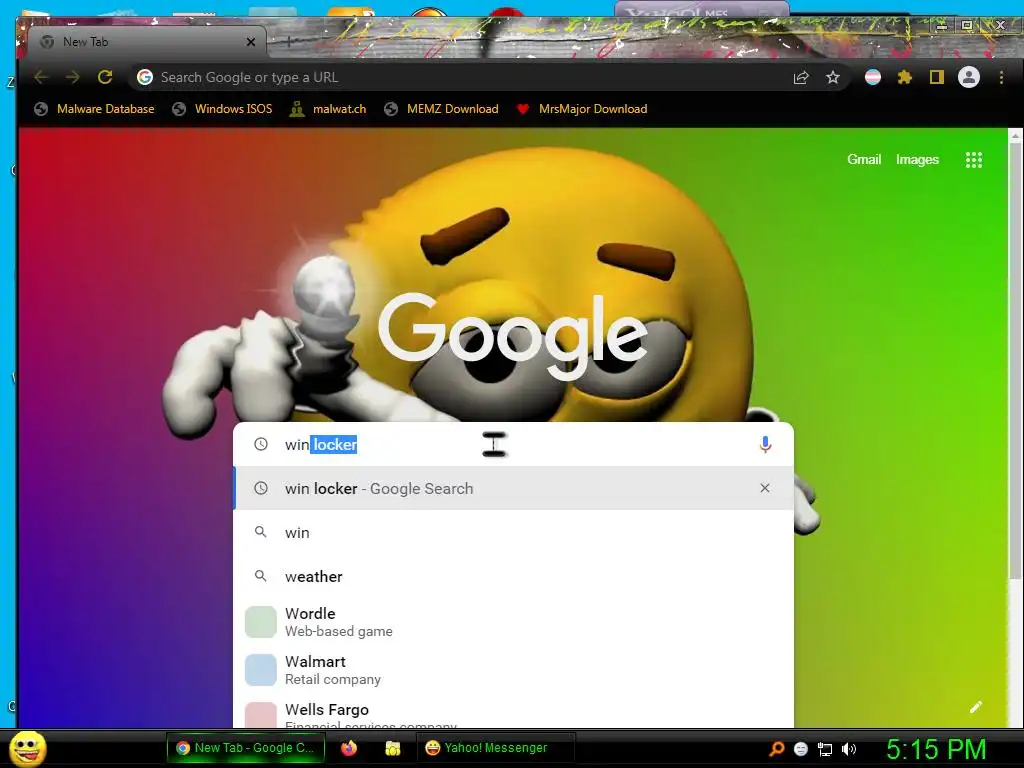Open Chrome's three-dot menu
This screenshot has width=1024, height=768.
1001,78
